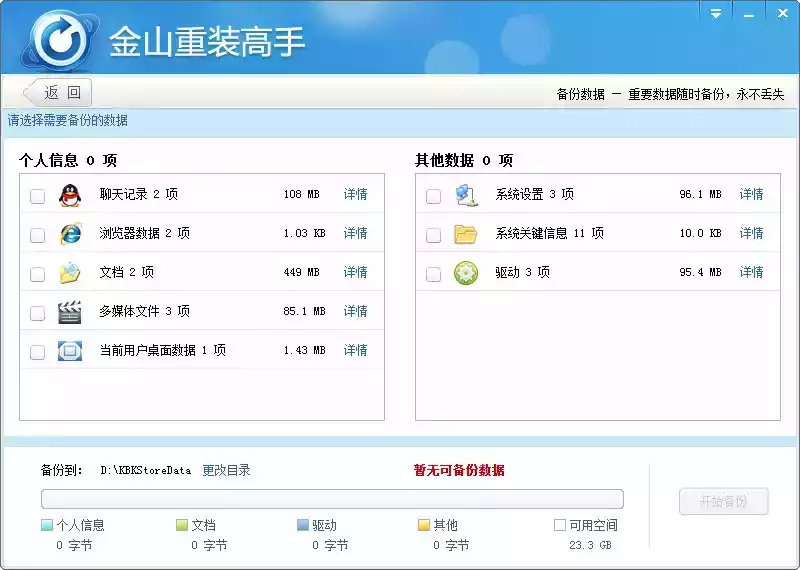The height and width of the screenshot is (570, 800).
Task: Check the 文档 checkbox
Action: pos(37,274)
